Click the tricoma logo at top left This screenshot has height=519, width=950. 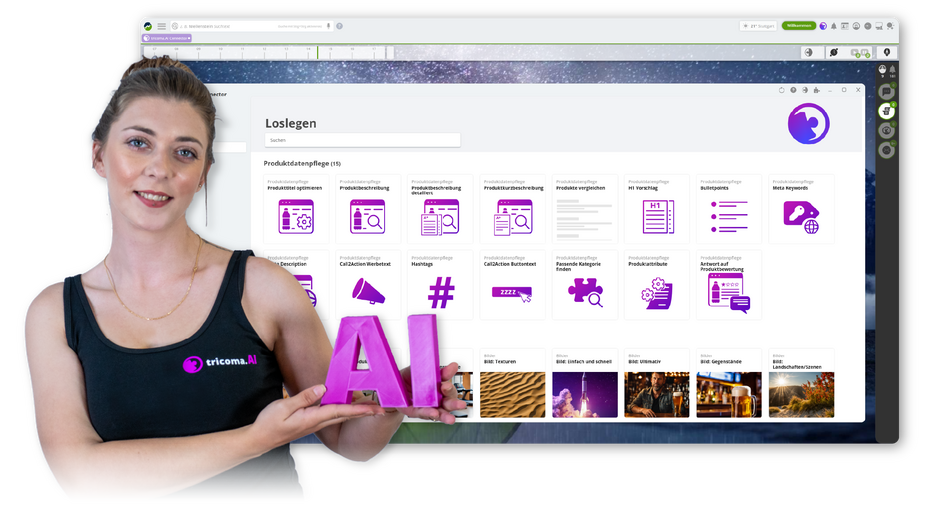148,26
